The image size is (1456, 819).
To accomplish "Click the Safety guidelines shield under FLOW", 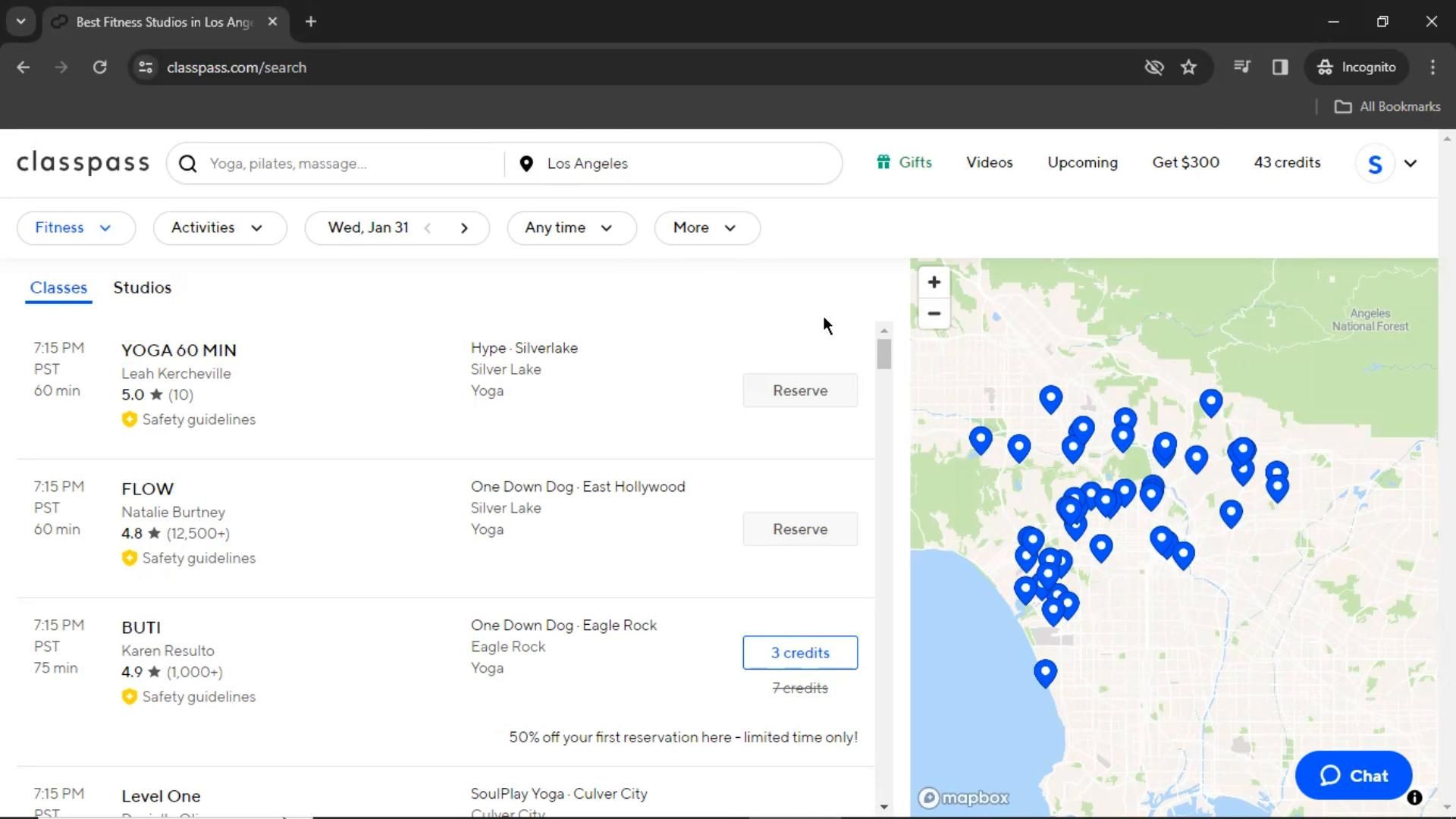I will [x=130, y=558].
